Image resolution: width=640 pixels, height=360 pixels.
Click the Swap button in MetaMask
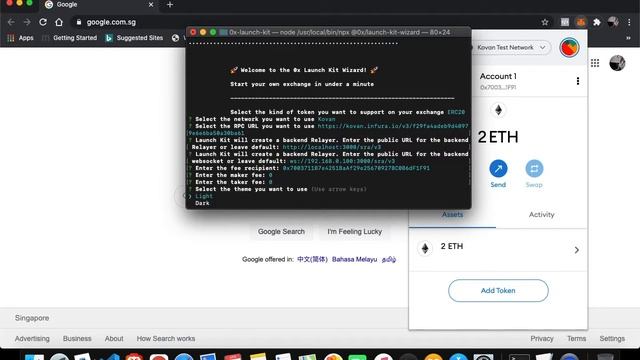point(534,174)
